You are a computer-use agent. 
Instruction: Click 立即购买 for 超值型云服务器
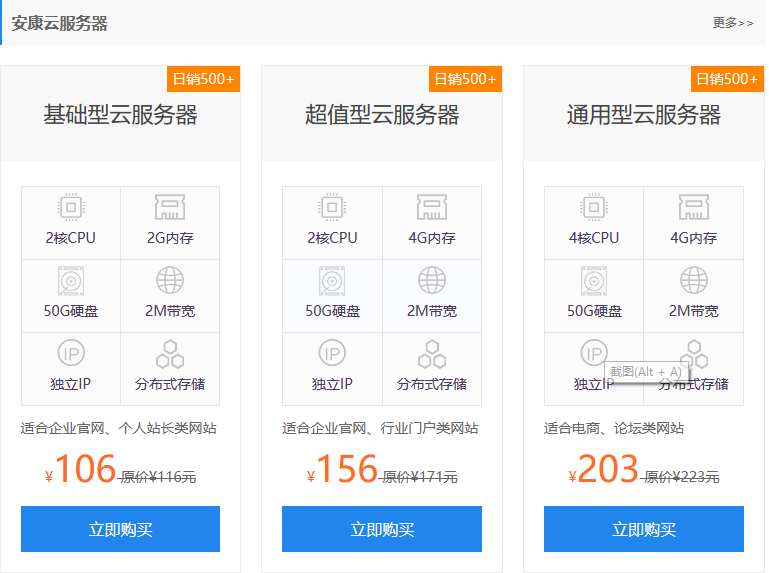coord(382,529)
